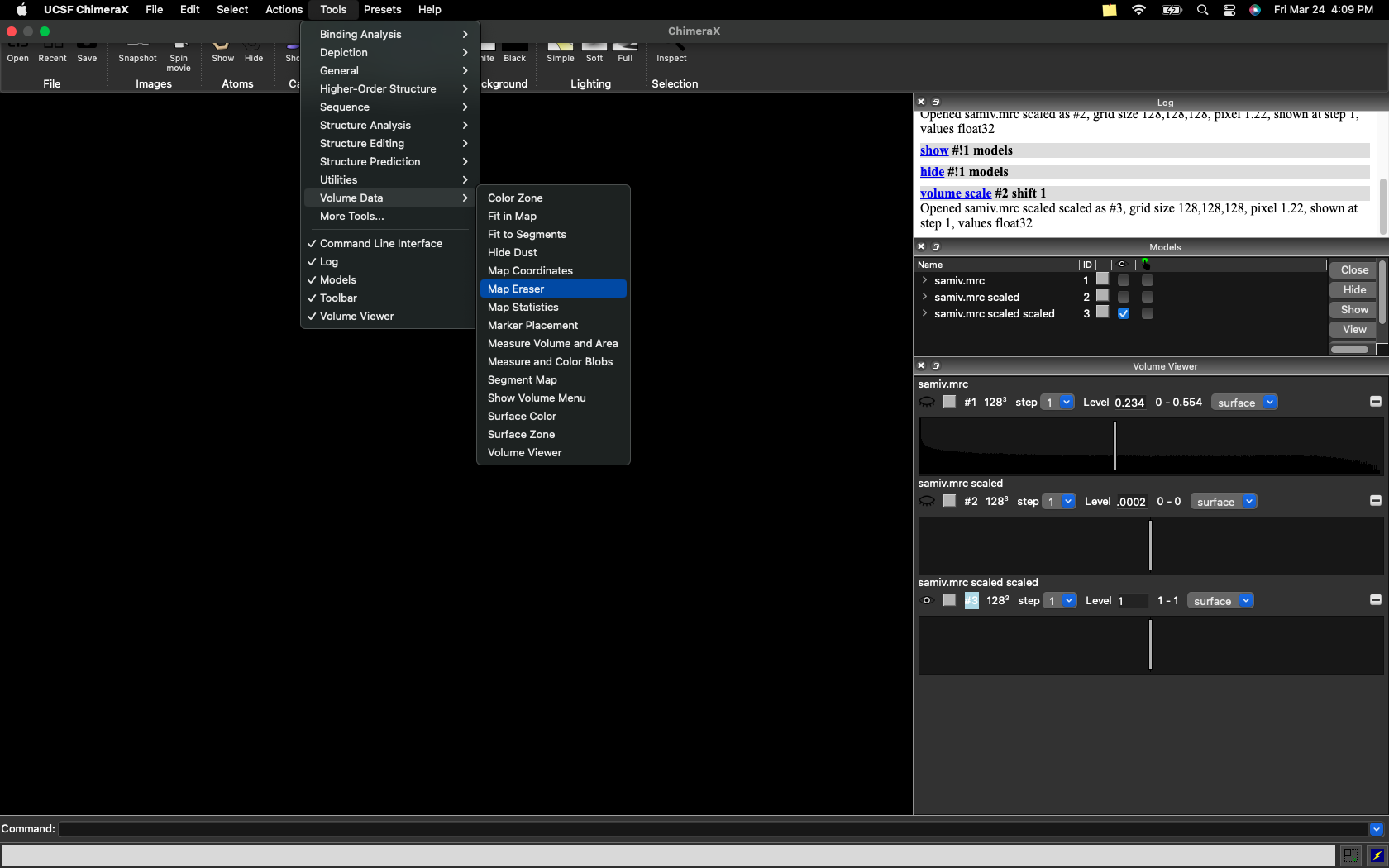Select Simple lighting icon
The image size is (1389, 868).
point(560,52)
